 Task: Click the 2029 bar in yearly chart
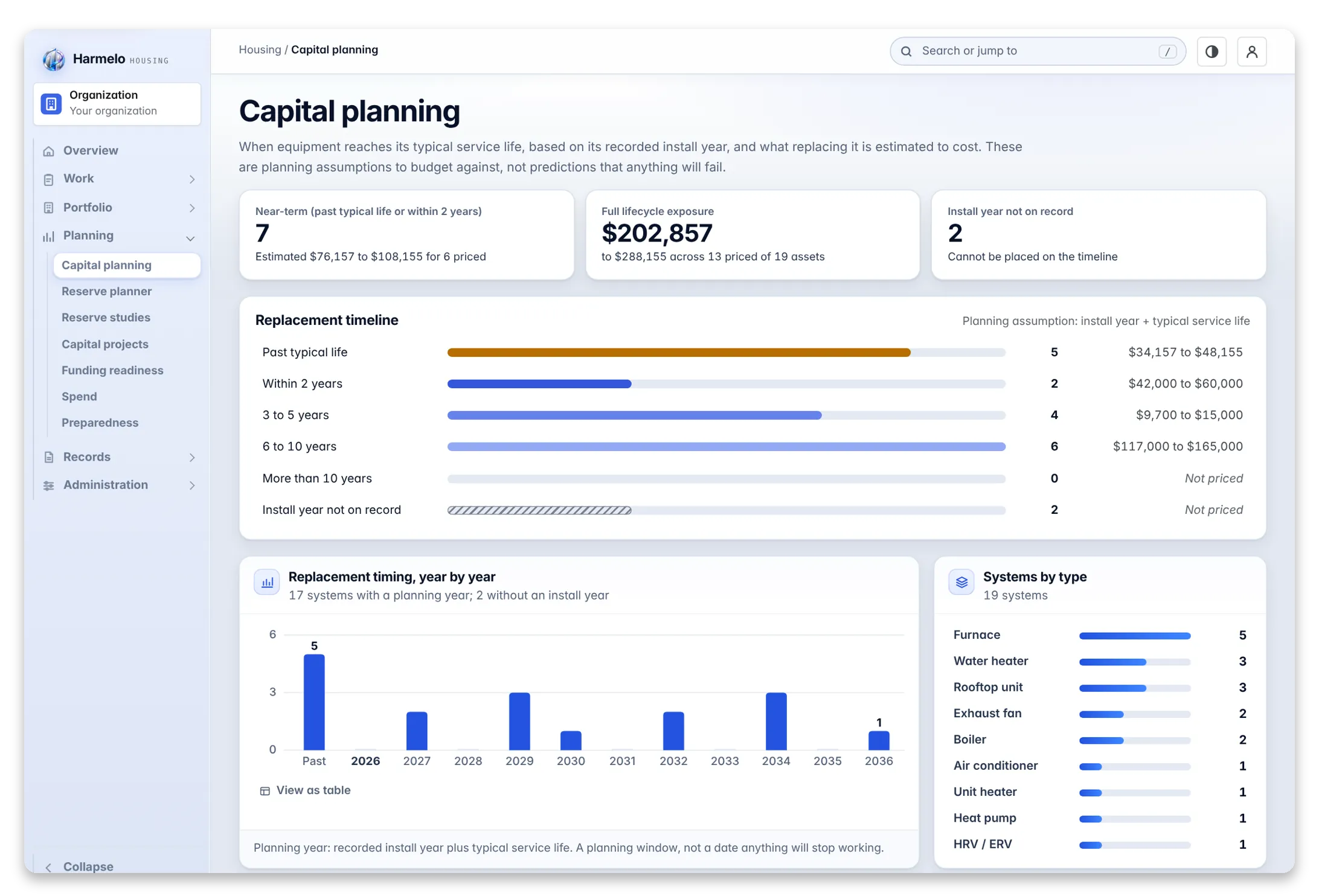tap(519, 722)
